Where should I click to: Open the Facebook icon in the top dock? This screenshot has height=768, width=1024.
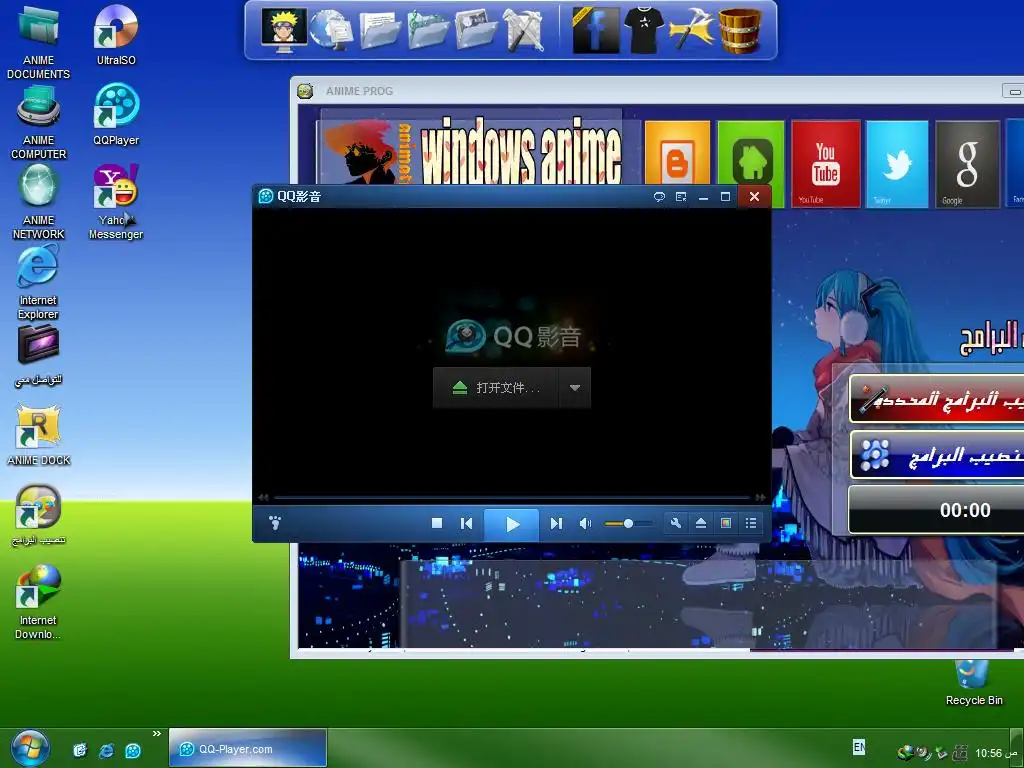594,30
